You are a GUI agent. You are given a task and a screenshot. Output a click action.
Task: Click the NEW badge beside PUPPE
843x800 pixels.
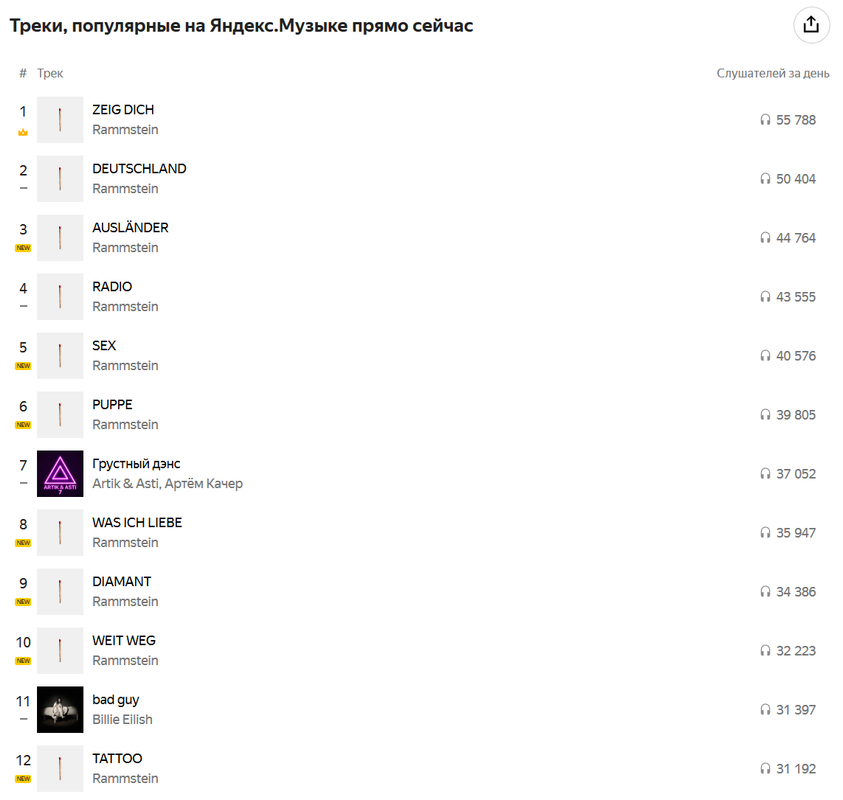(23, 425)
